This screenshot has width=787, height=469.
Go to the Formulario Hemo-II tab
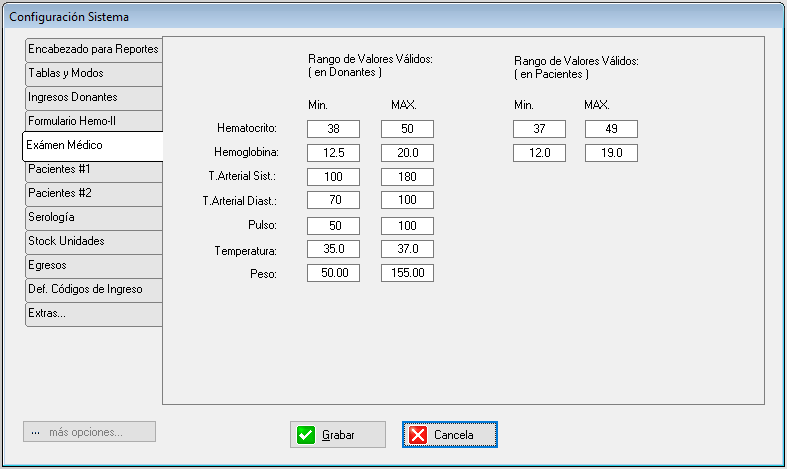tap(93, 121)
